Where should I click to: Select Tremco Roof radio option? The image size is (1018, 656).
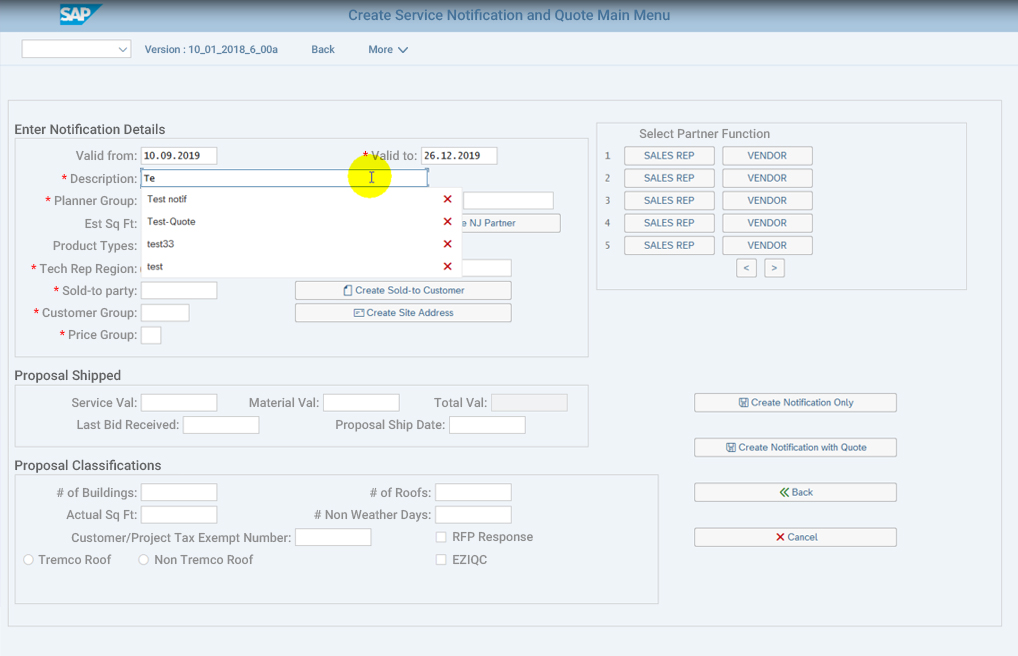[x=29, y=560]
